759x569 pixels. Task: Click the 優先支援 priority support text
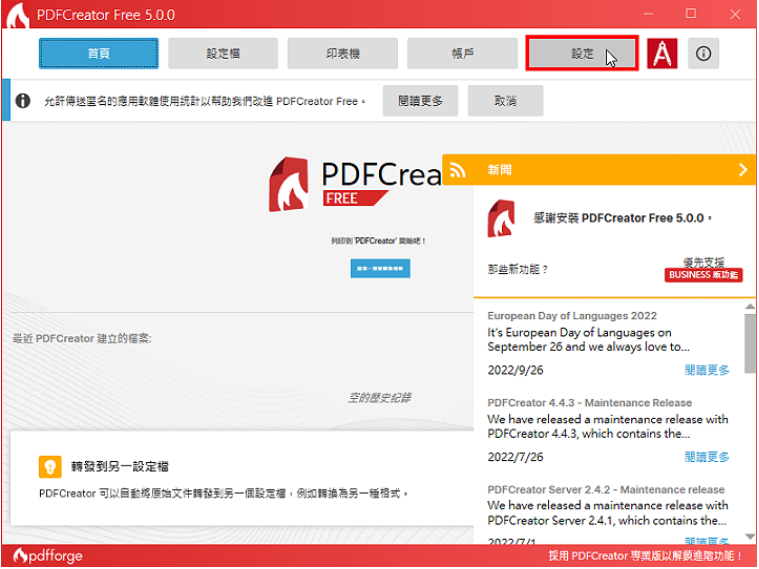tap(704, 262)
